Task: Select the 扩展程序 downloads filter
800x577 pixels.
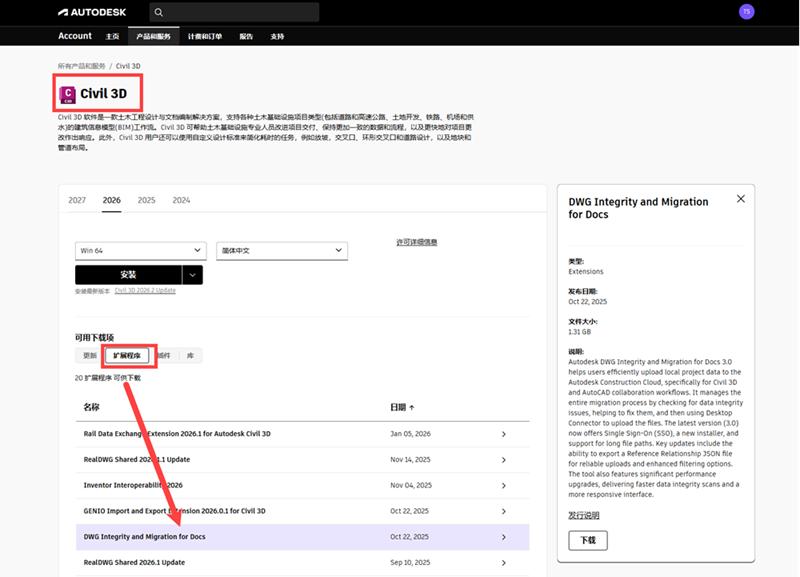Action: [x=127, y=356]
